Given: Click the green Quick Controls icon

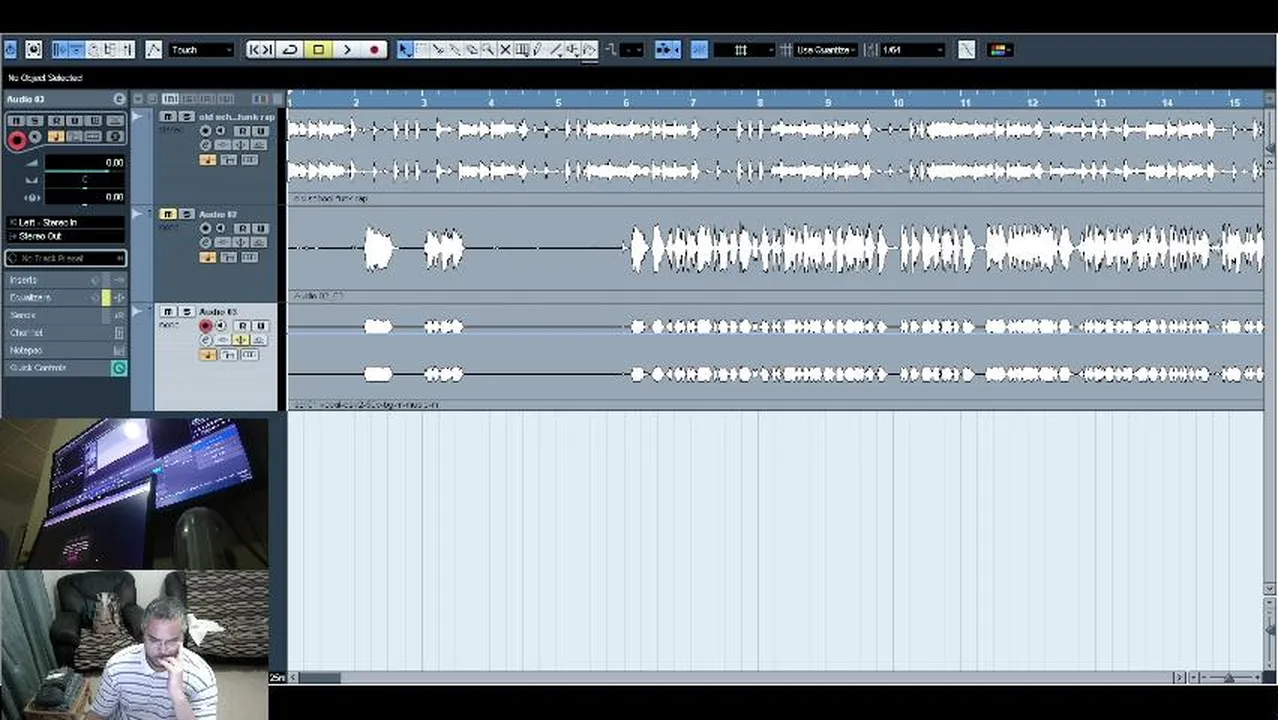Looking at the screenshot, I should click(x=119, y=368).
